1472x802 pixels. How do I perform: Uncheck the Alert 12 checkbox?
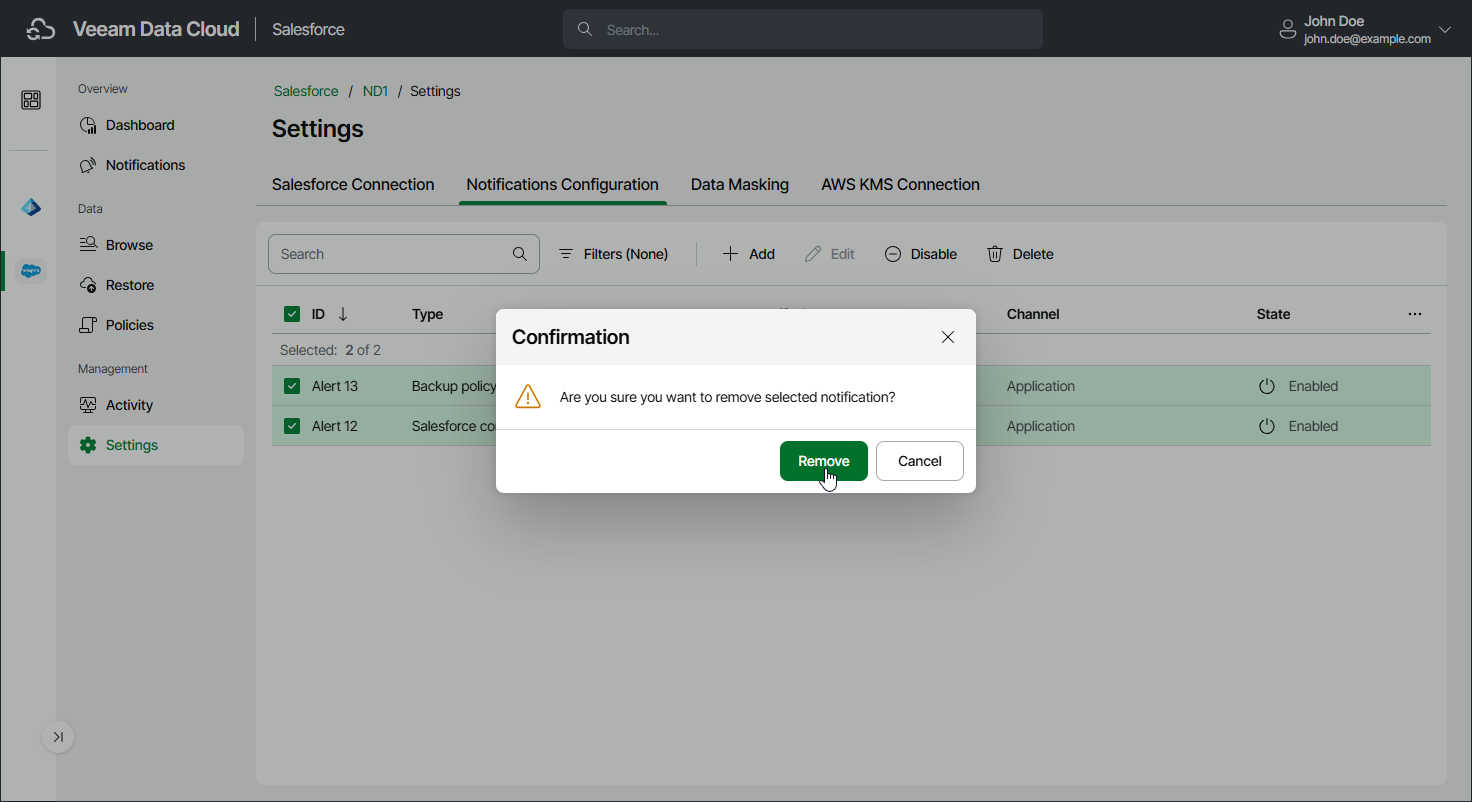click(292, 426)
